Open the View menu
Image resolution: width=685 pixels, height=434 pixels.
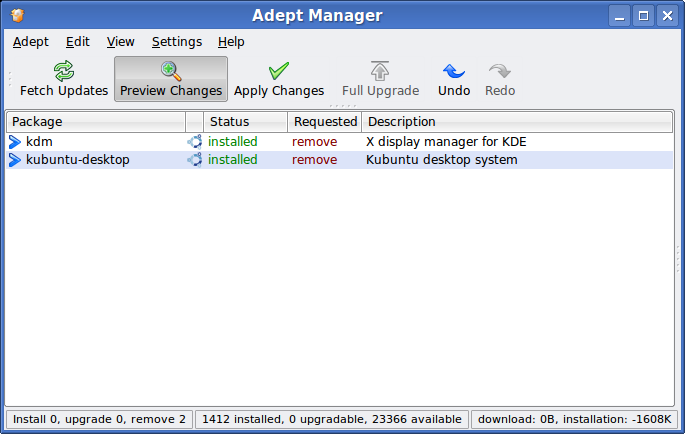[x=121, y=42]
